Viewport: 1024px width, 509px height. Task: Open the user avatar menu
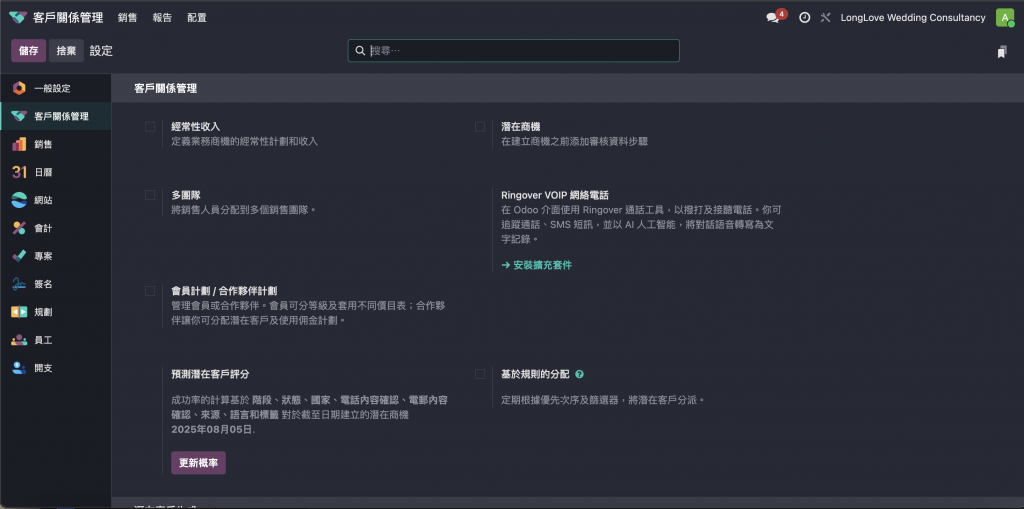point(1004,18)
